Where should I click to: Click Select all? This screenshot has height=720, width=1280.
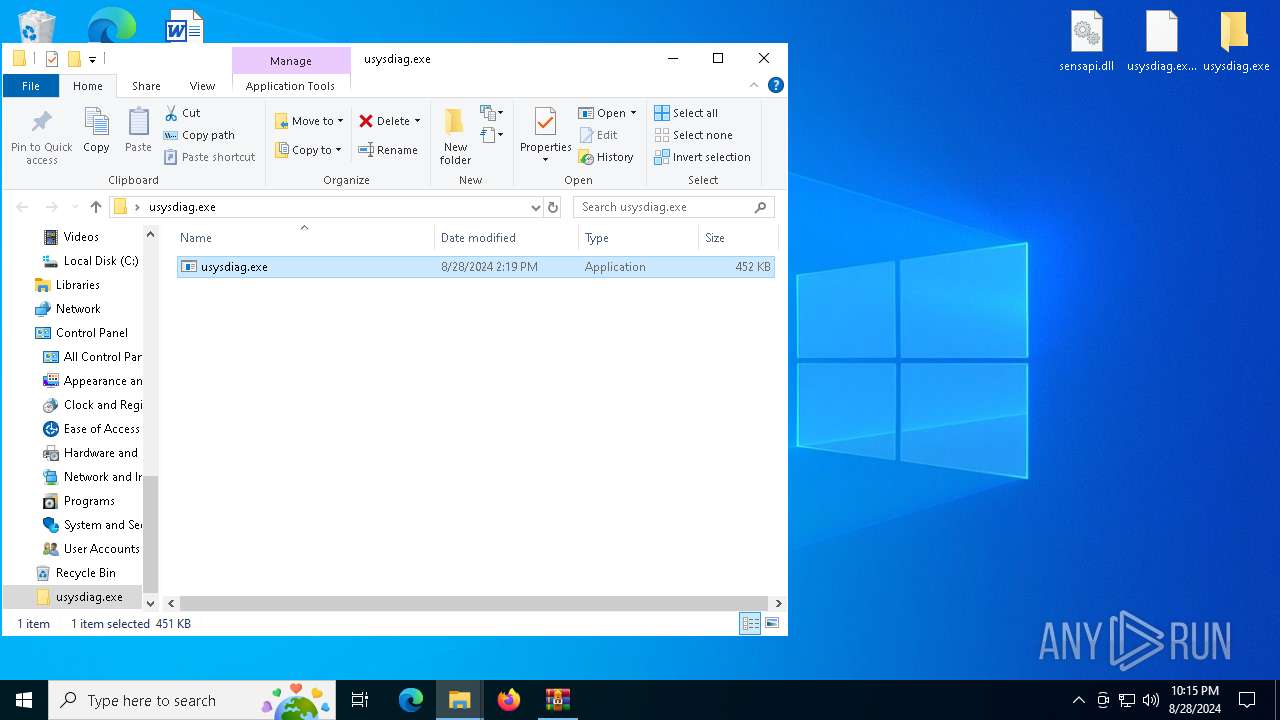tap(686, 113)
